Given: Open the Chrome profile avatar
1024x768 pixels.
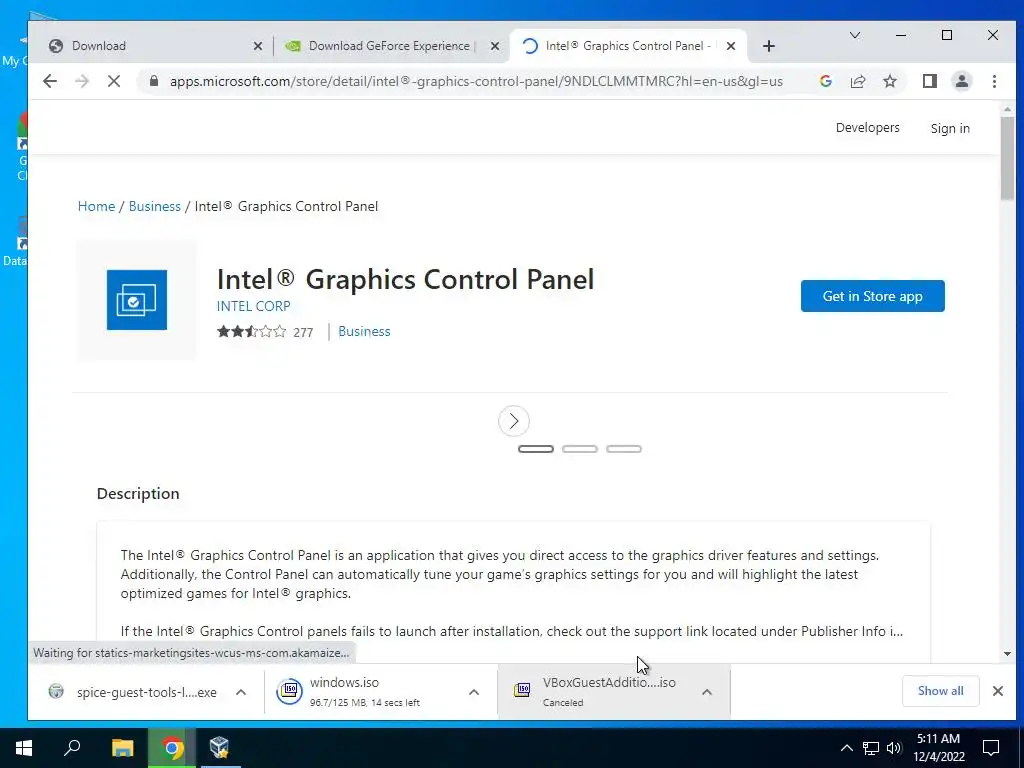Looking at the screenshot, I should tap(961, 81).
